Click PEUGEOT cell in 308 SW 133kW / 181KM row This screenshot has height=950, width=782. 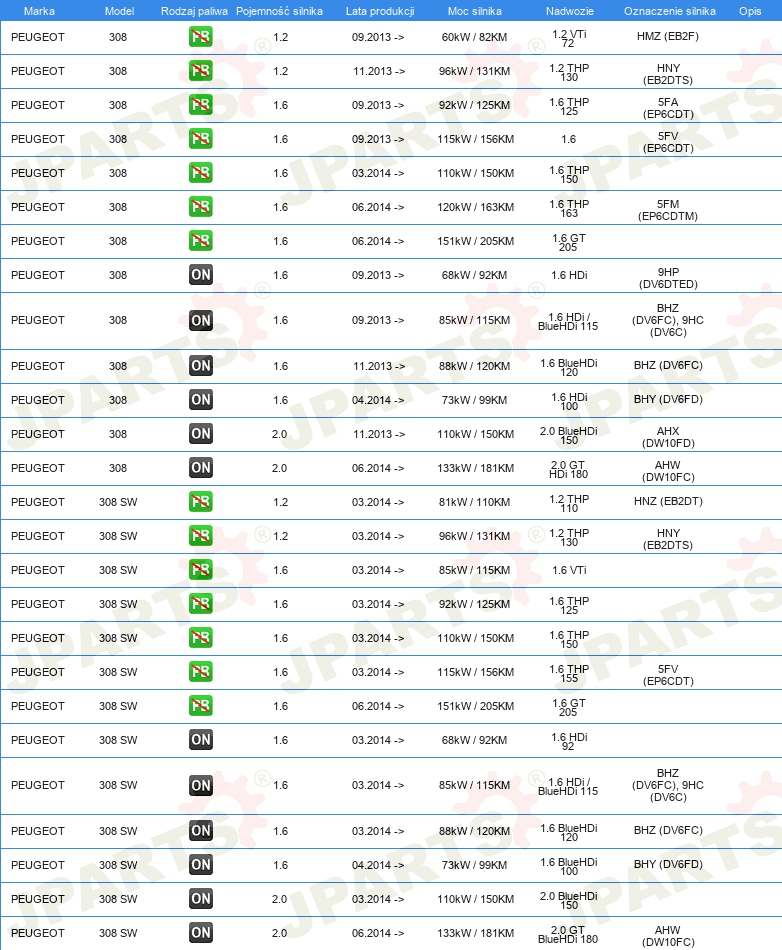pyautogui.click(x=38, y=934)
